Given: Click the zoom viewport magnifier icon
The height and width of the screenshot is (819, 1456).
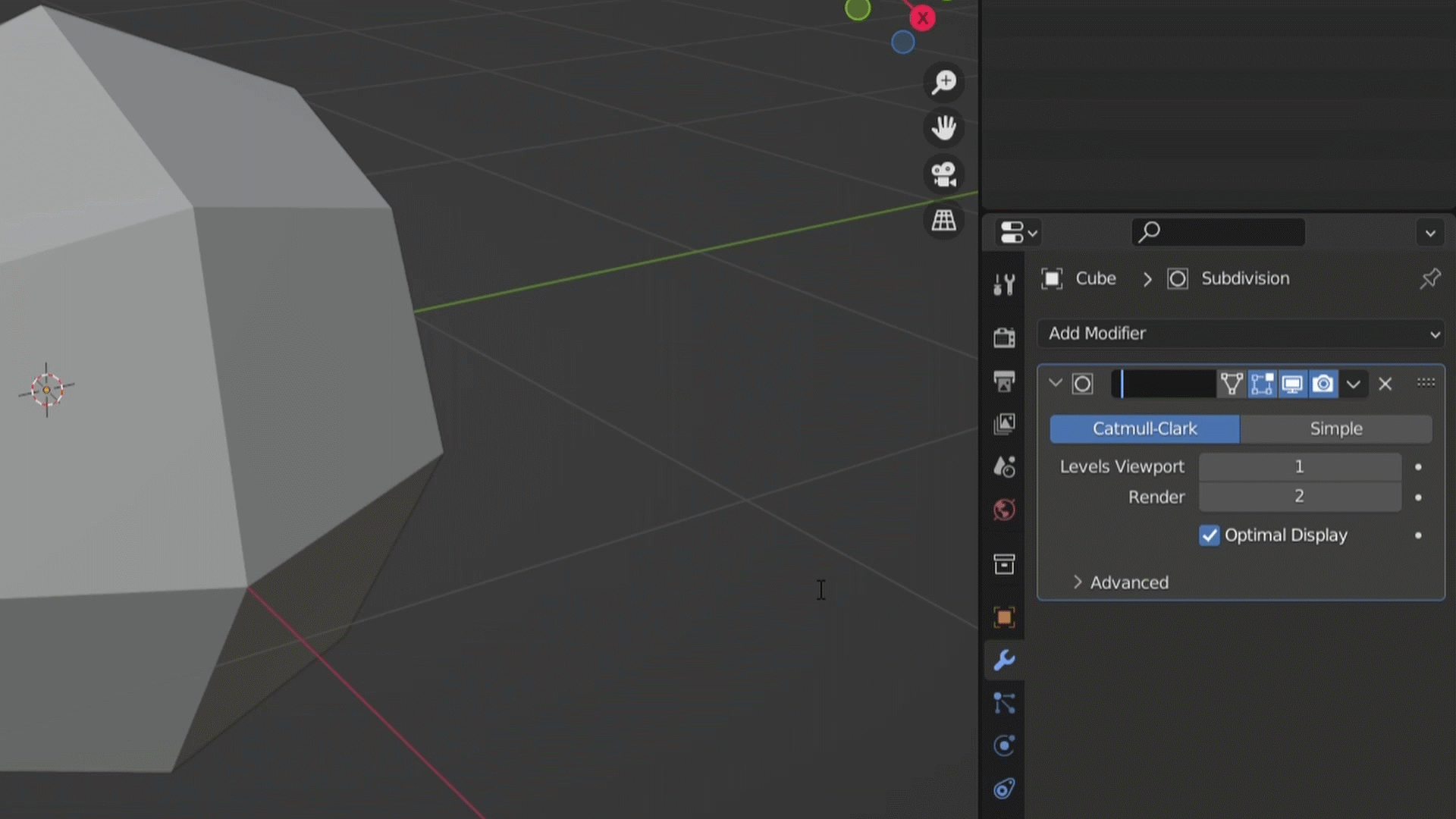Looking at the screenshot, I should 944,82.
